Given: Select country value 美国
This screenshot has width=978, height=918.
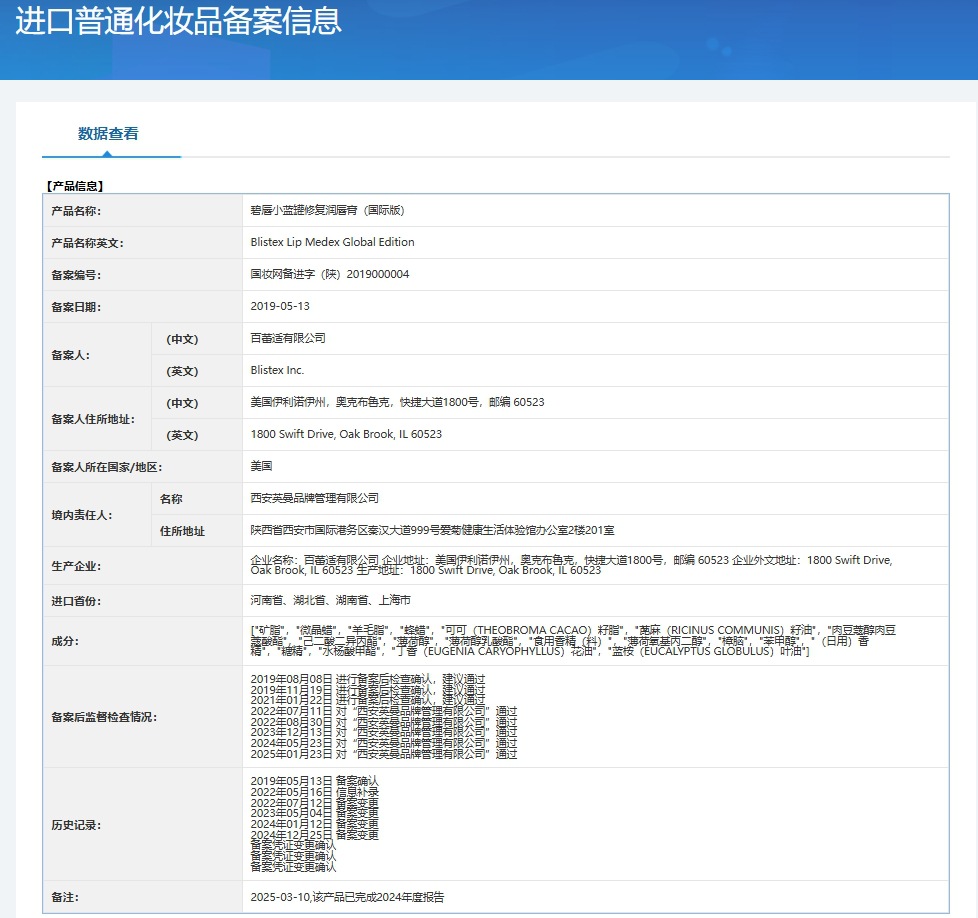Looking at the screenshot, I should coord(261,466).
